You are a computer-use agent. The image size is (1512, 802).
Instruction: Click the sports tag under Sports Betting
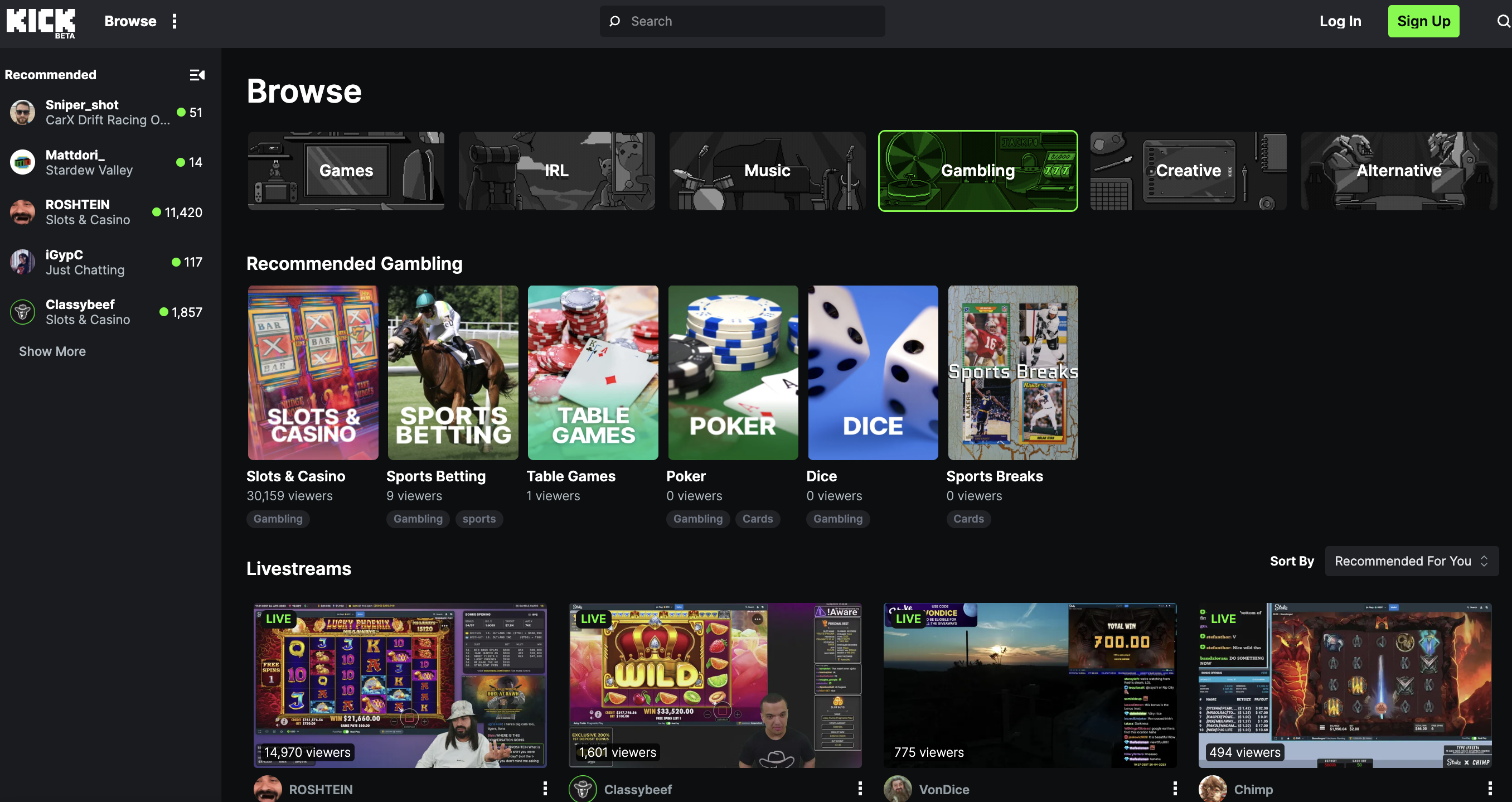(x=479, y=519)
